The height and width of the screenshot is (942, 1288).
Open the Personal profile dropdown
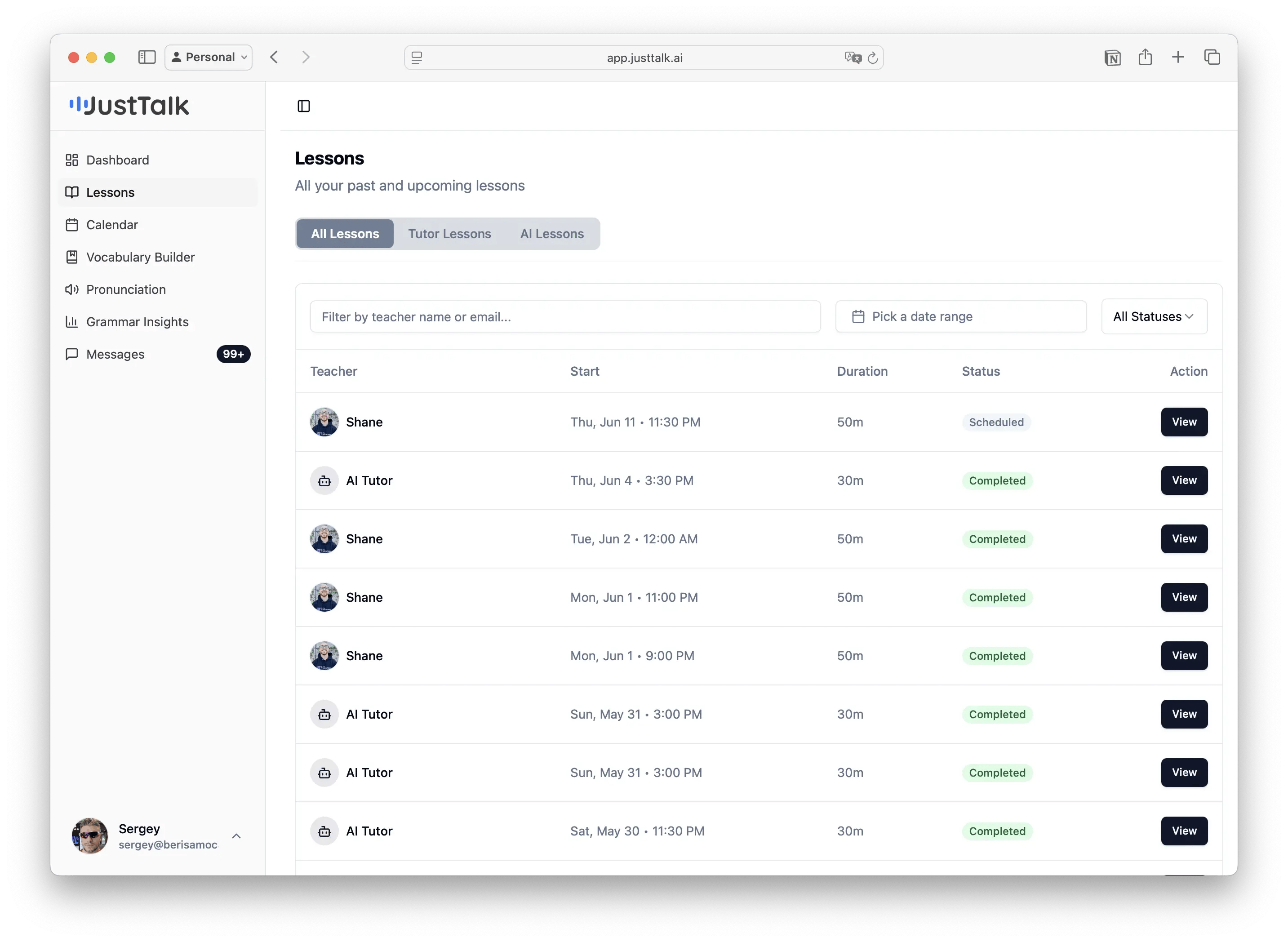point(209,57)
